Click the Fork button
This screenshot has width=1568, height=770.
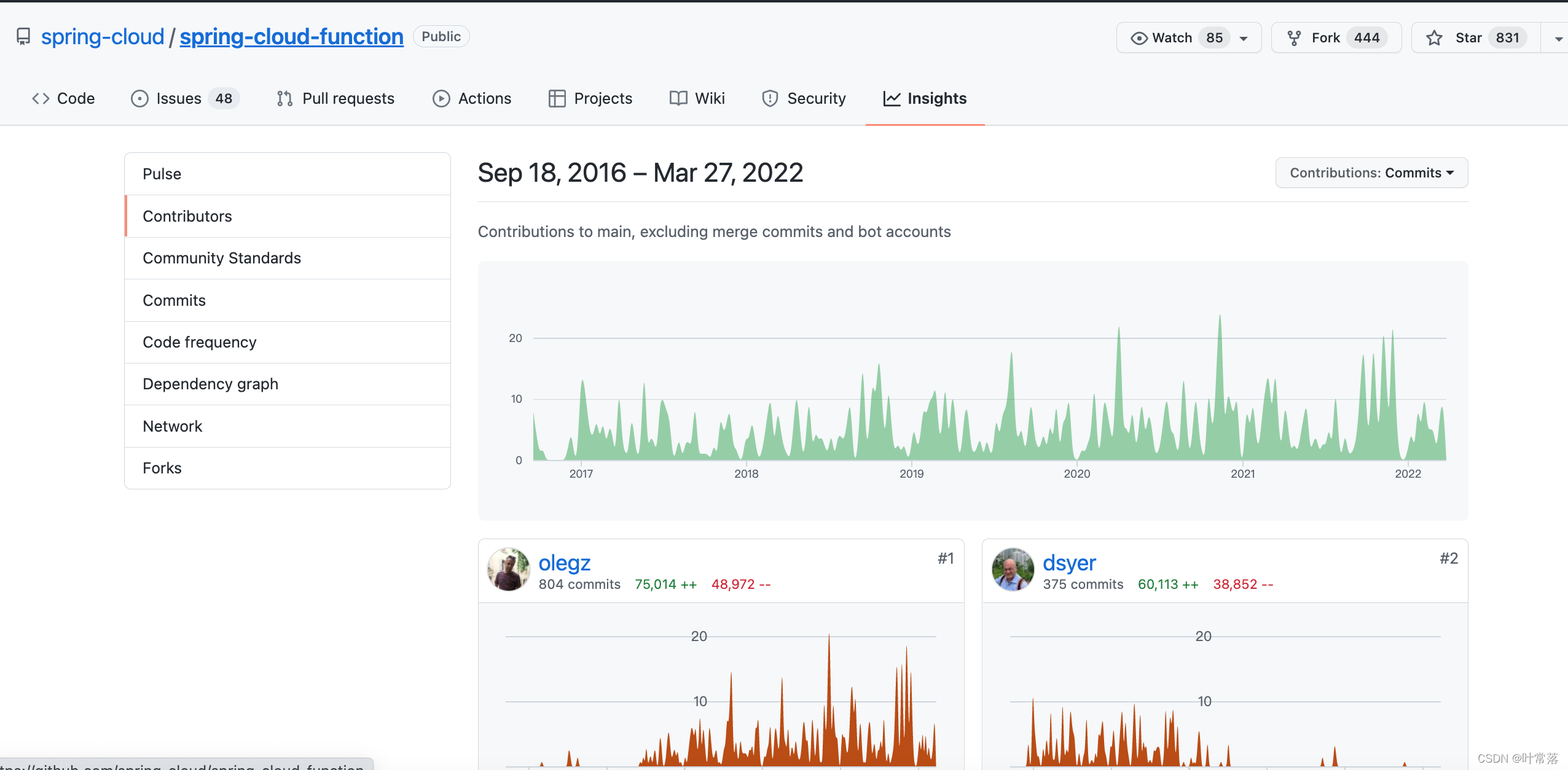pos(1336,38)
